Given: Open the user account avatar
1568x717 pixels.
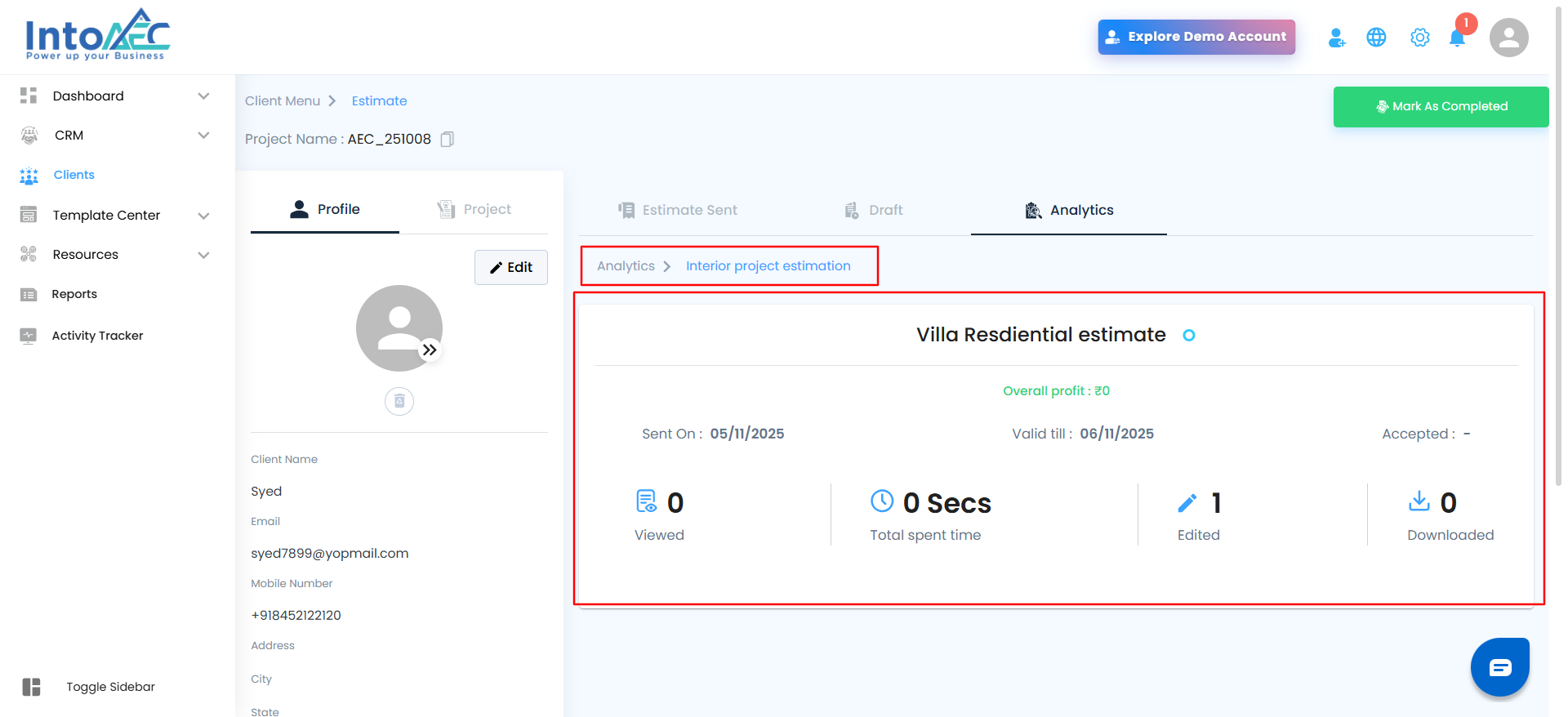Looking at the screenshot, I should click(1508, 38).
